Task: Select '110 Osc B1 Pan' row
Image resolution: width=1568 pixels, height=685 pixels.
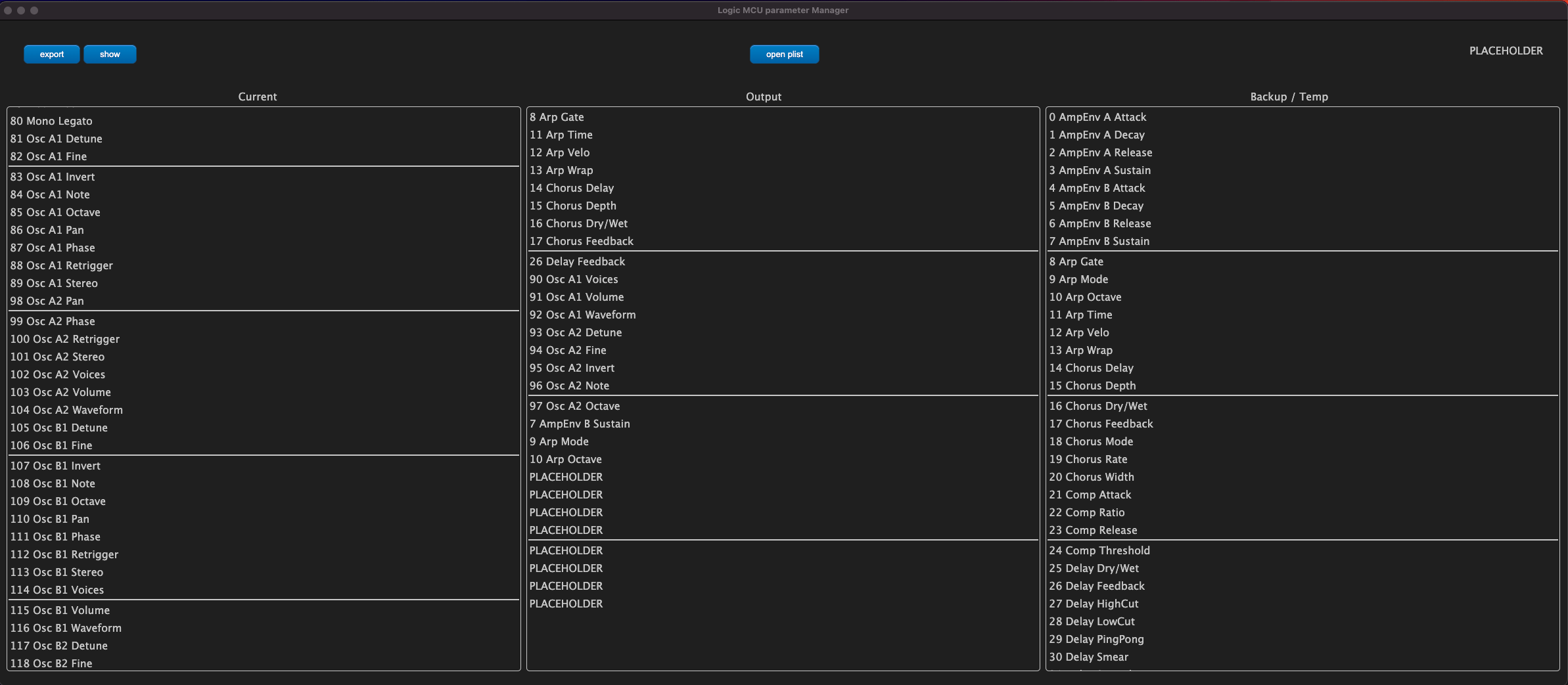Action: tap(264, 519)
